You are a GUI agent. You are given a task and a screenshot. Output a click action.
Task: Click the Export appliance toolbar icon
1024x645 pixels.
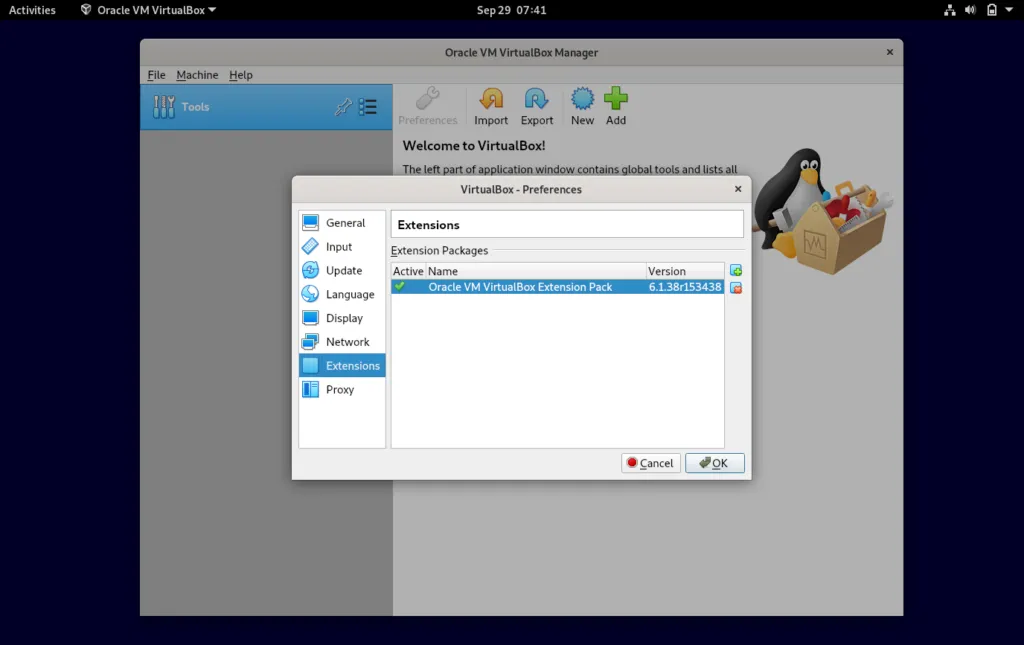(x=537, y=106)
